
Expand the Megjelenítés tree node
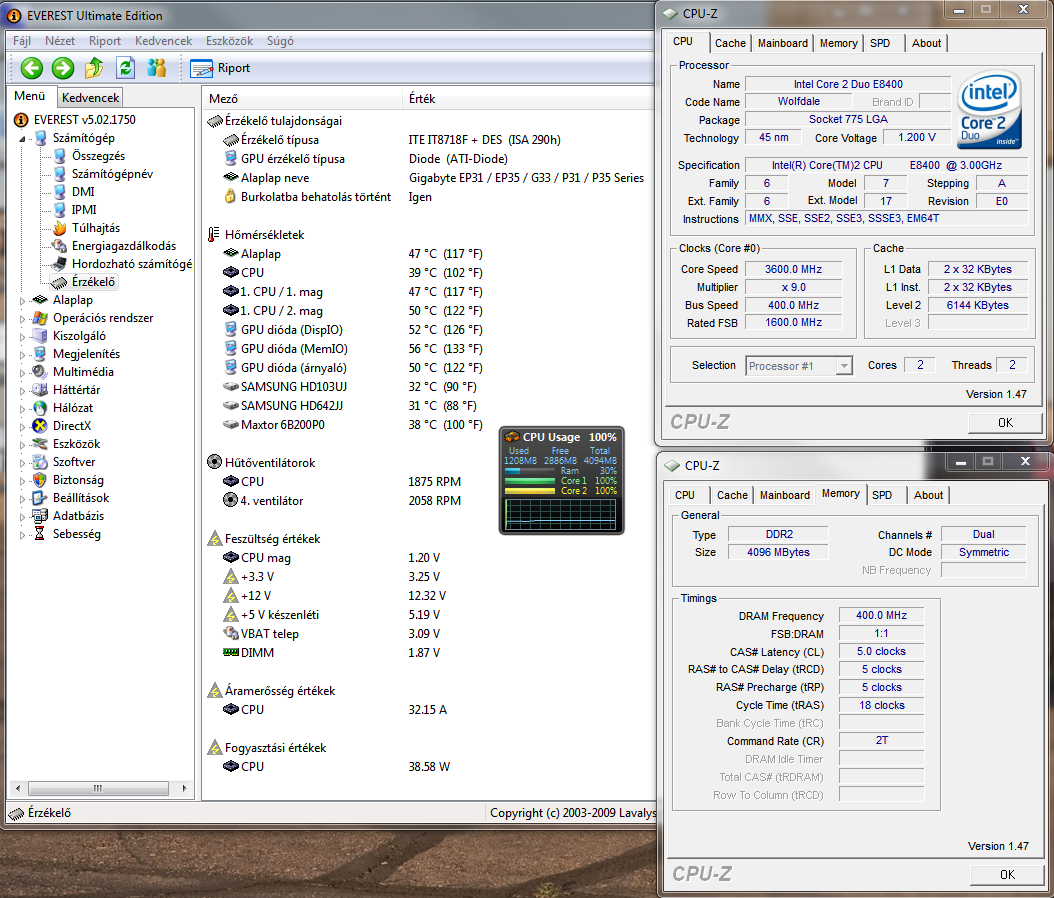[x=22, y=354]
